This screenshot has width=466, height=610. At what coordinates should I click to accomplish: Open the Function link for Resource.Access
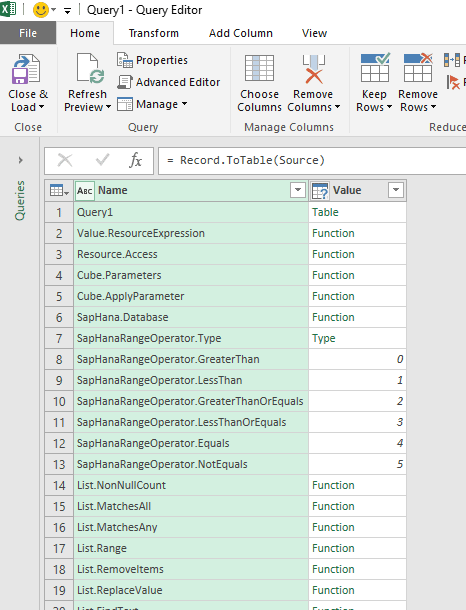point(333,254)
